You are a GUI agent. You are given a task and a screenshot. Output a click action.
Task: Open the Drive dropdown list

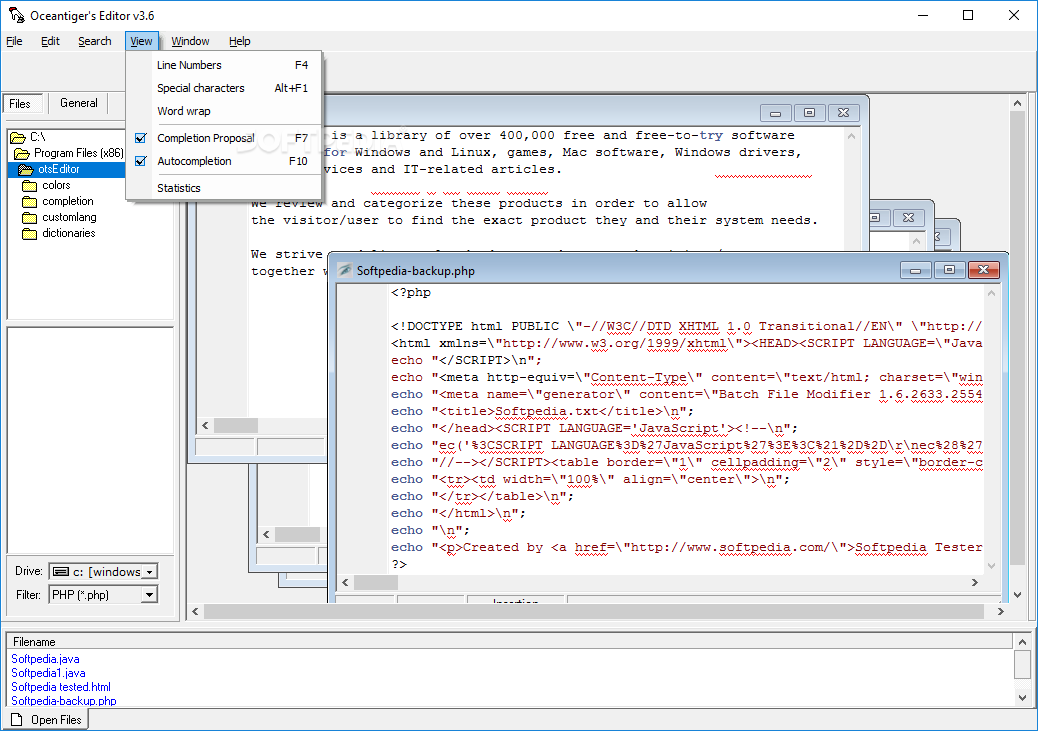tap(150, 571)
